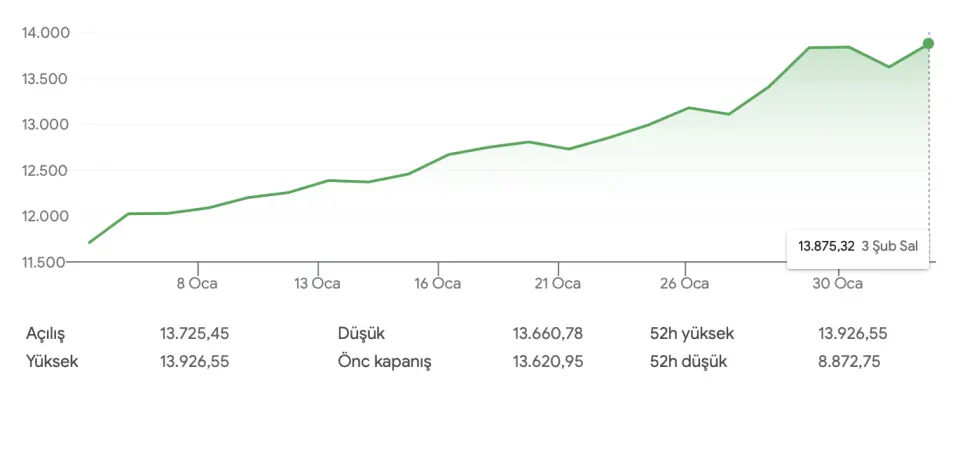
Task: Select the 13.000 price level label
Action: tap(45, 125)
